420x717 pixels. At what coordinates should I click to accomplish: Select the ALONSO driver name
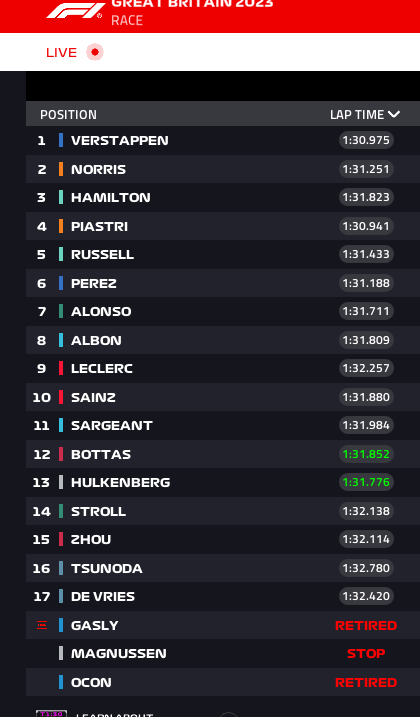click(101, 311)
